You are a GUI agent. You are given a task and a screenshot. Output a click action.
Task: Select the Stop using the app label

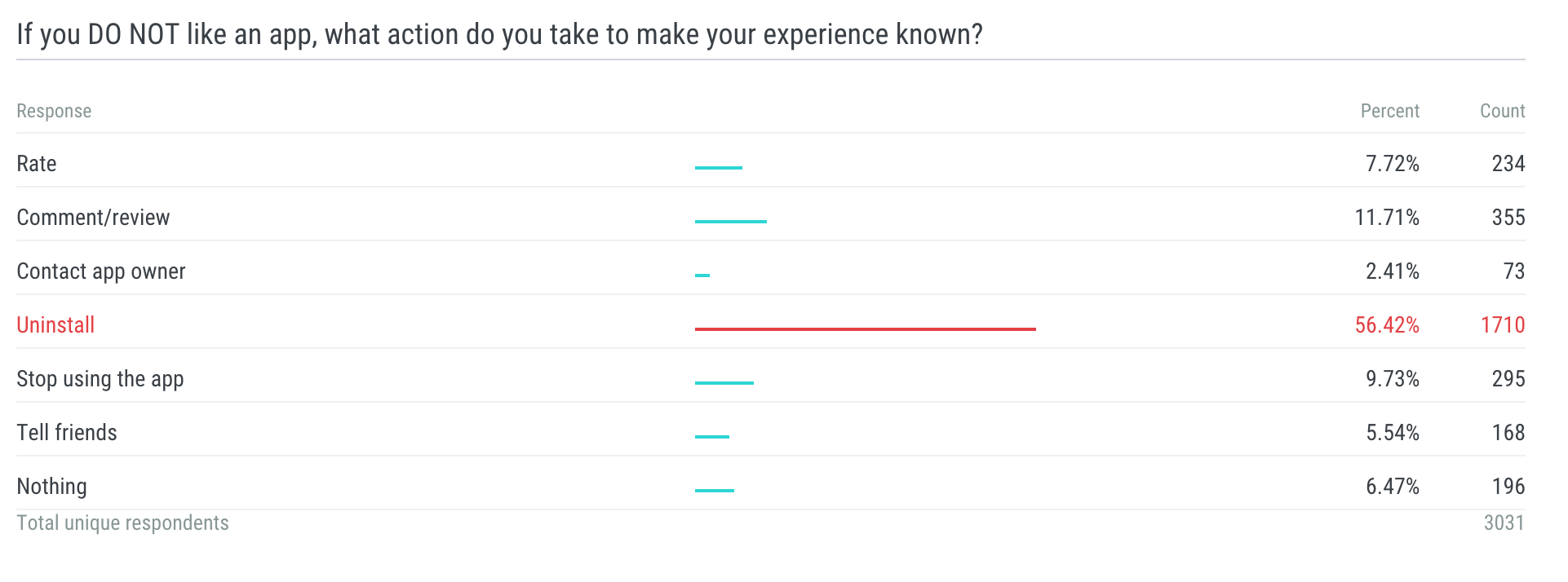pos(100,379)
